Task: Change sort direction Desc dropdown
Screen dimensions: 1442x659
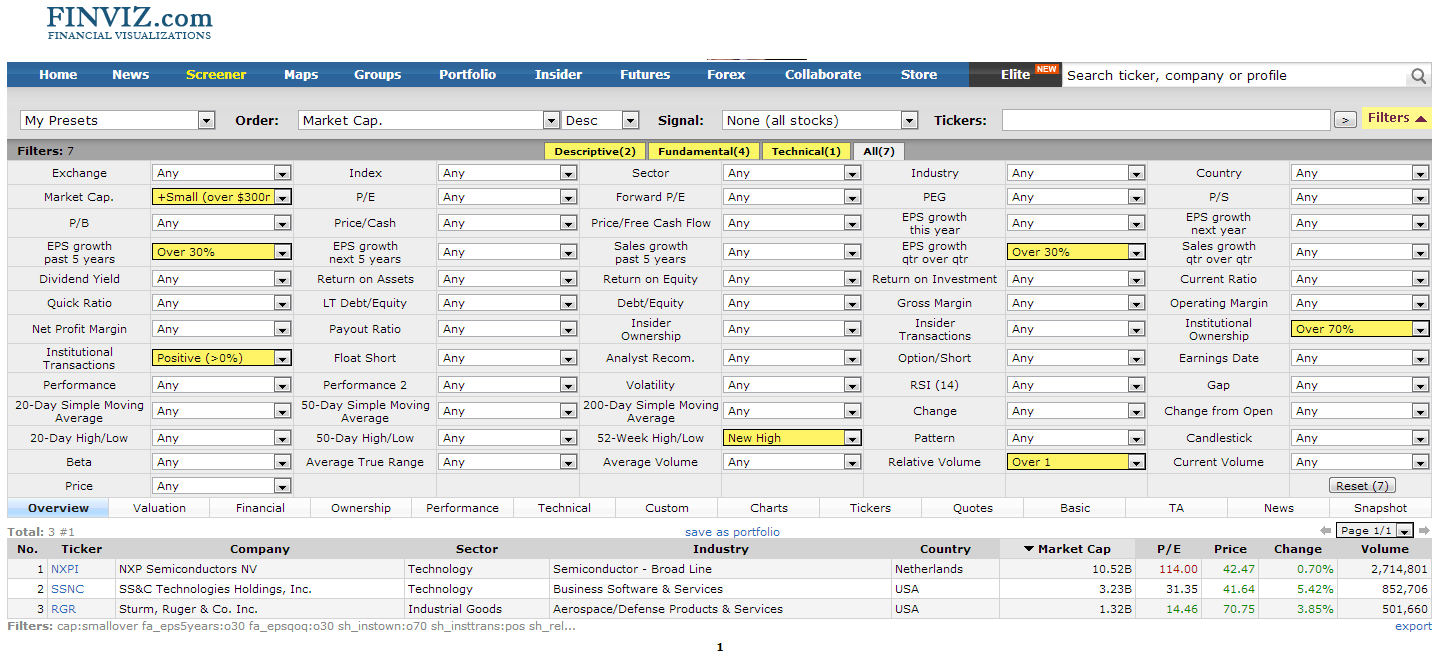Action: tap(601, 120)
